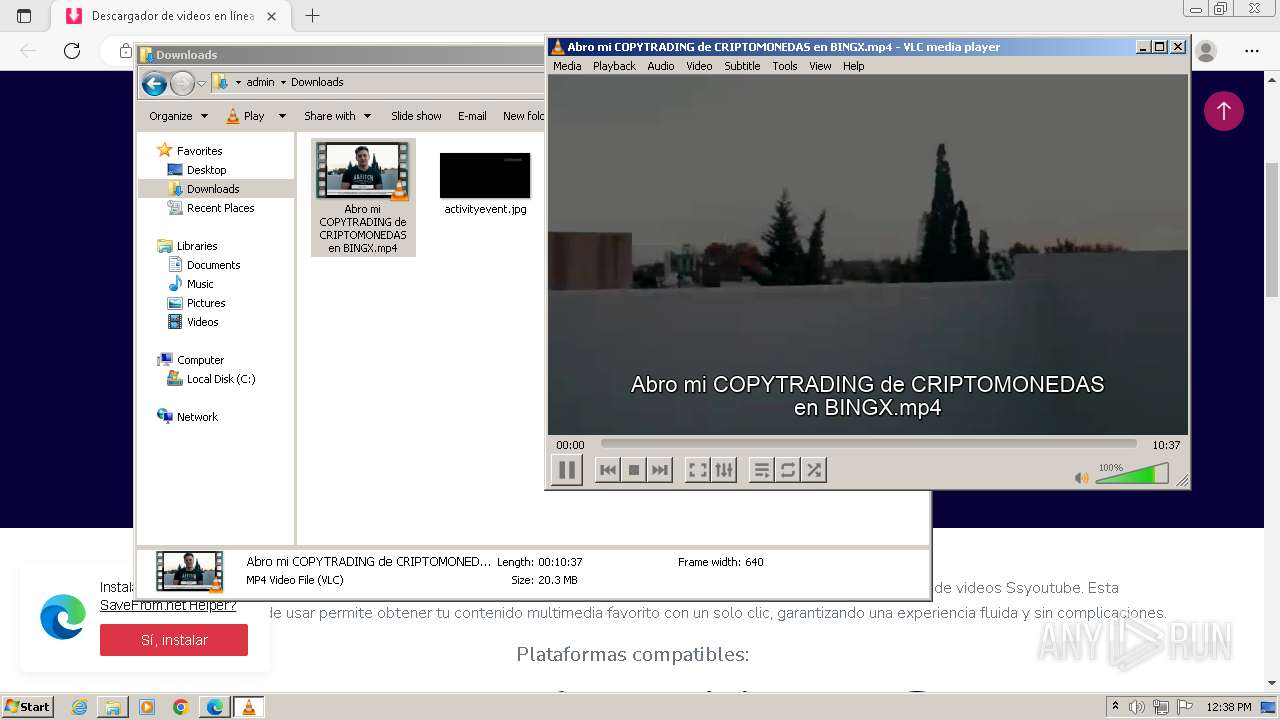Stop playback in VLC
1280x720 pixels.
pos(633,470)
